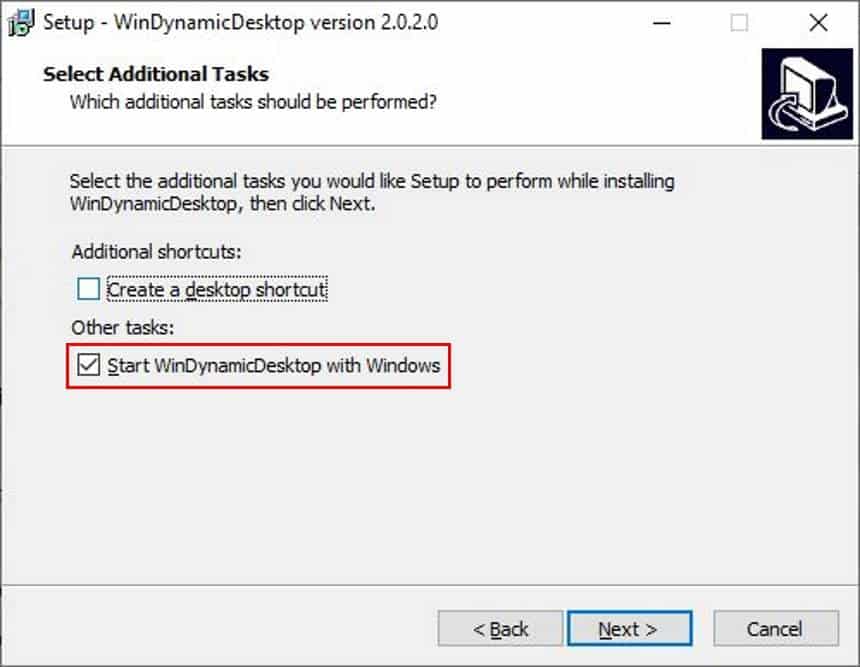This screenshot has height=667, width=860.
Task: Click the 'Create a desktop shortcut' label text
Action: (x=217, y=289)
